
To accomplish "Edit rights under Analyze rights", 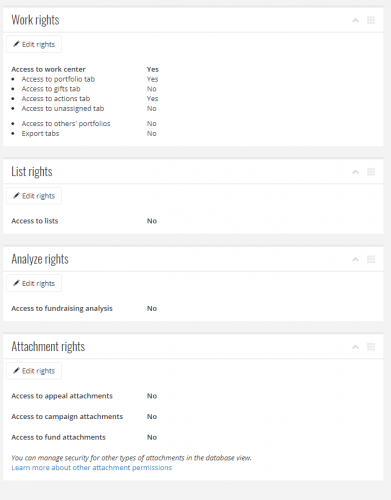I will coord(34,283).
